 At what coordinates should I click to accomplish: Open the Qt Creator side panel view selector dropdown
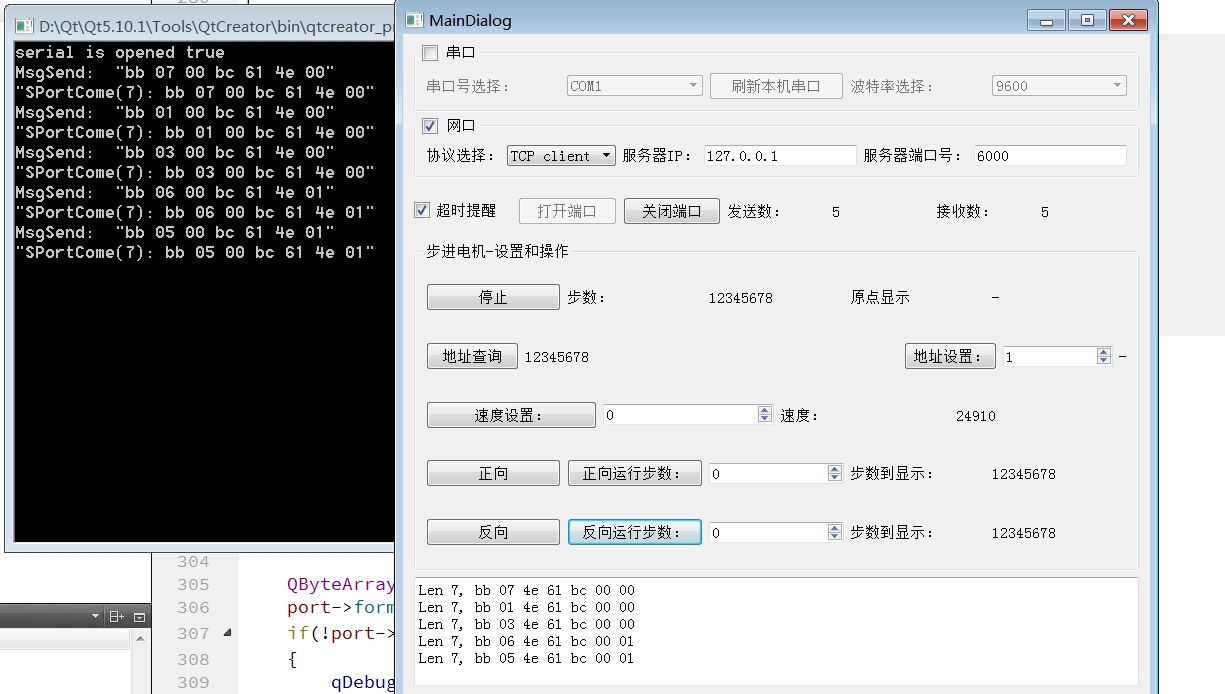pos(95,617)
